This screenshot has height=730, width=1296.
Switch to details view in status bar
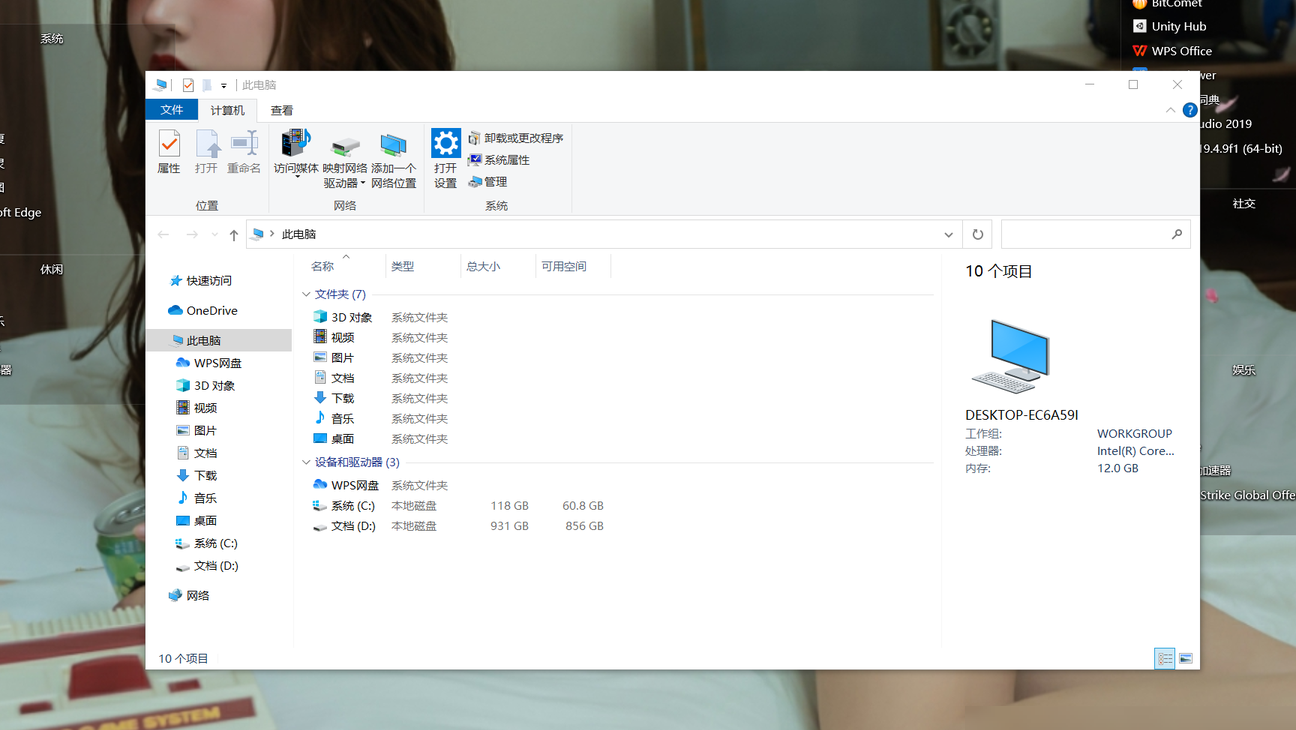tap(1165, 658)
